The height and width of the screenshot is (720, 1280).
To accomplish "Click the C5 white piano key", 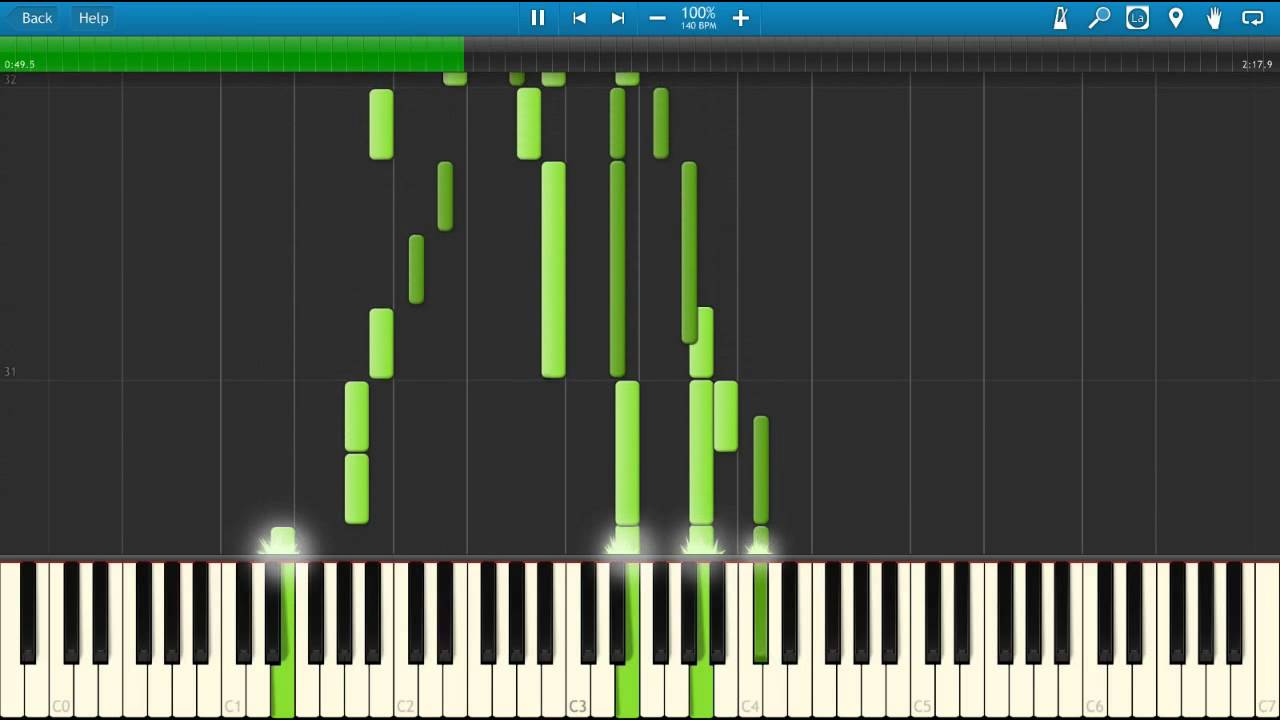I will [922, 690].
